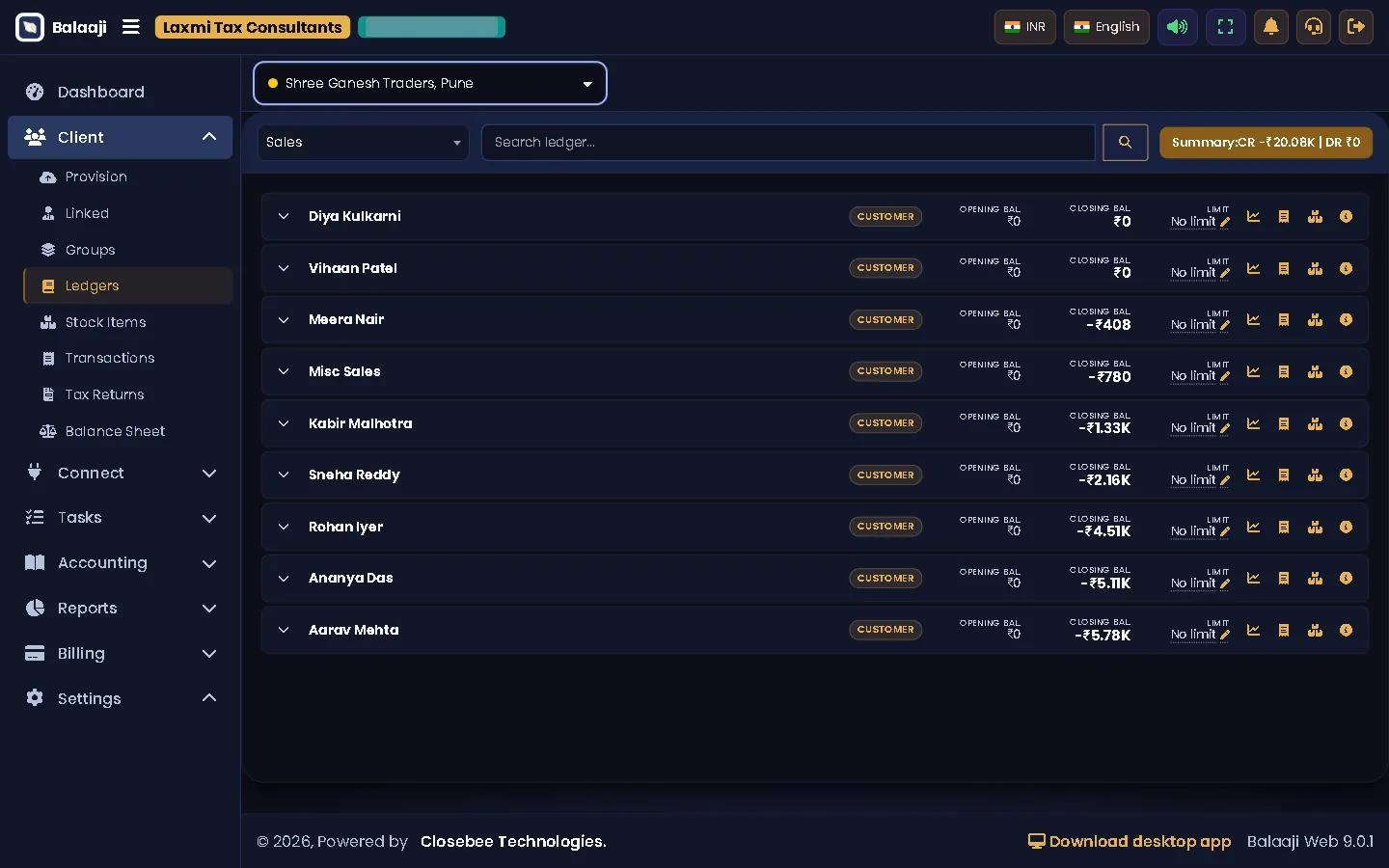Open the INR currency selector
The width and height of the screenshot is (1389, 868).
(1025, 27)
